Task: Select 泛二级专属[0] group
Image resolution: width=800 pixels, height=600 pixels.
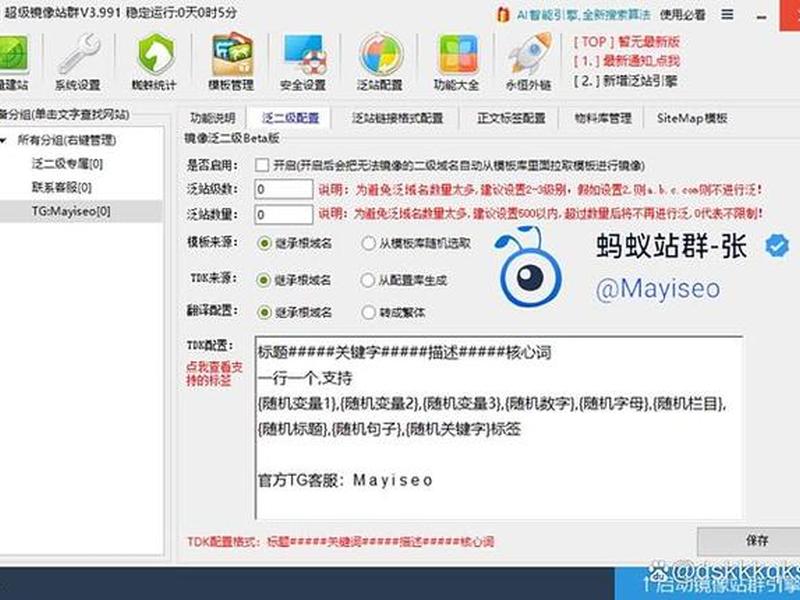Action: click(67, 164)
